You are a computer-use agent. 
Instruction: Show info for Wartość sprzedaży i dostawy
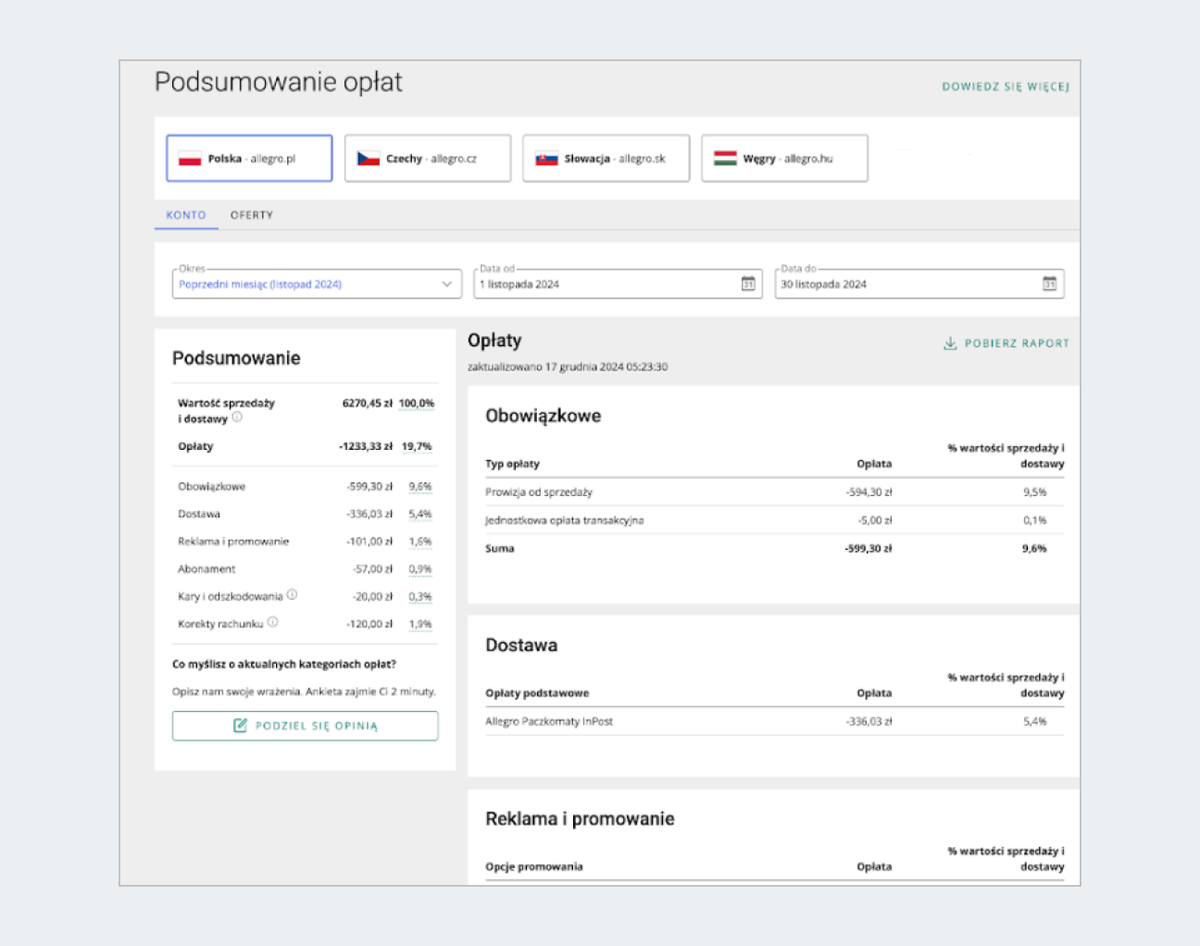coord(237,417)
